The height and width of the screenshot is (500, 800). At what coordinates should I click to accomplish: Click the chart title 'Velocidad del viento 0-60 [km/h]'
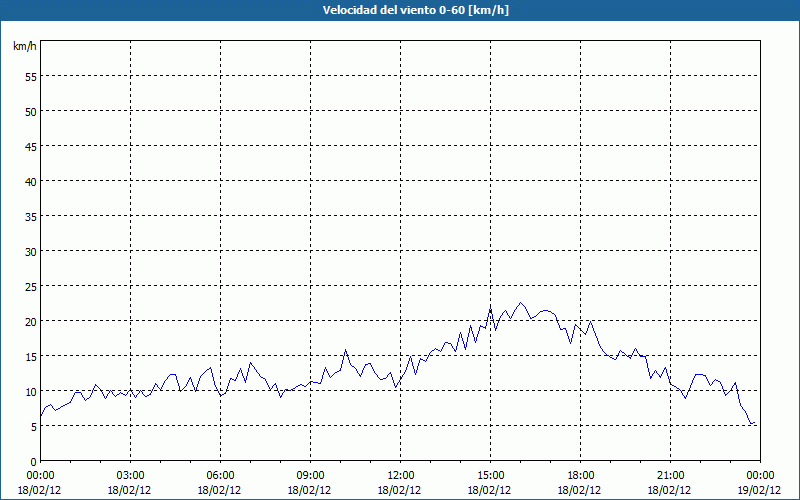(x=415, y=10)
